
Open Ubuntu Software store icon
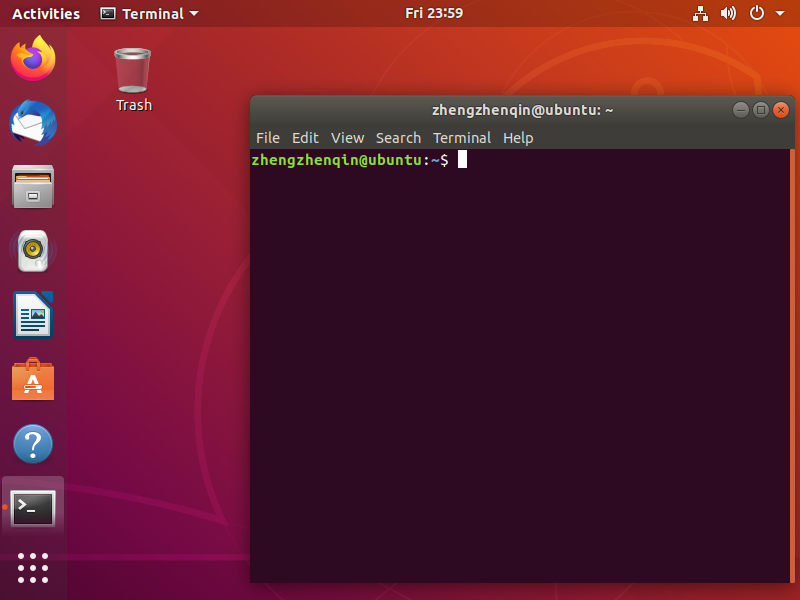point(33,379)
